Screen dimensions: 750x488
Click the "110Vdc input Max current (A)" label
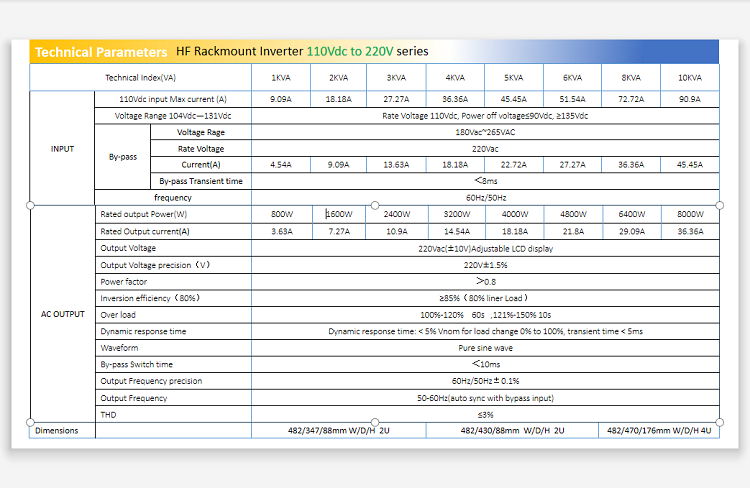coord(173,99)
